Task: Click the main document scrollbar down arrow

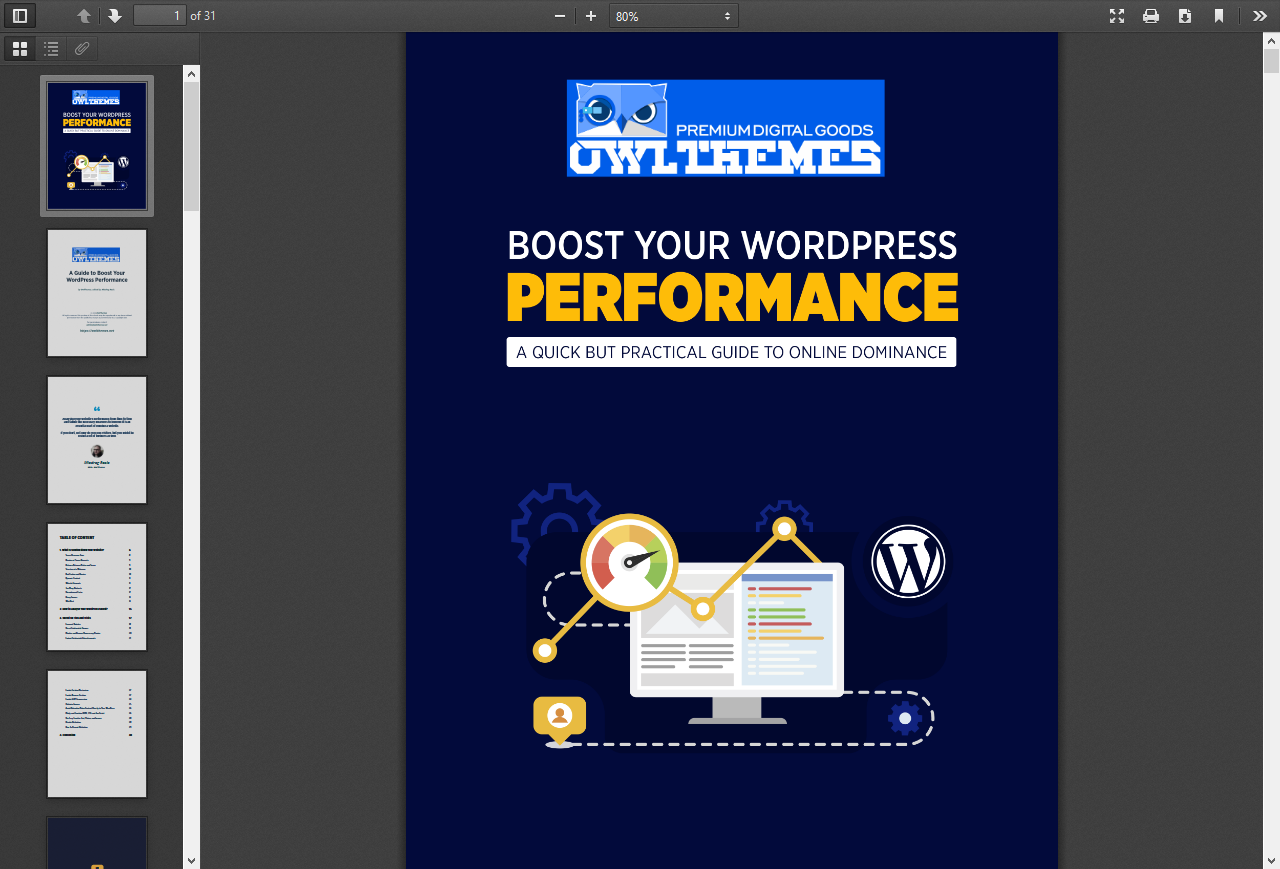Action: pyautogui.click(x=1272, y=860)
